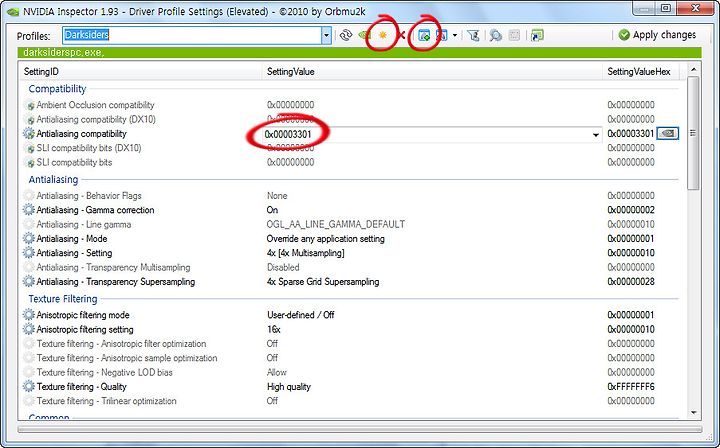Select Anisotropic filter optimization row
Image resolution: width=720 pixels, height=448 pixels.
122,343
